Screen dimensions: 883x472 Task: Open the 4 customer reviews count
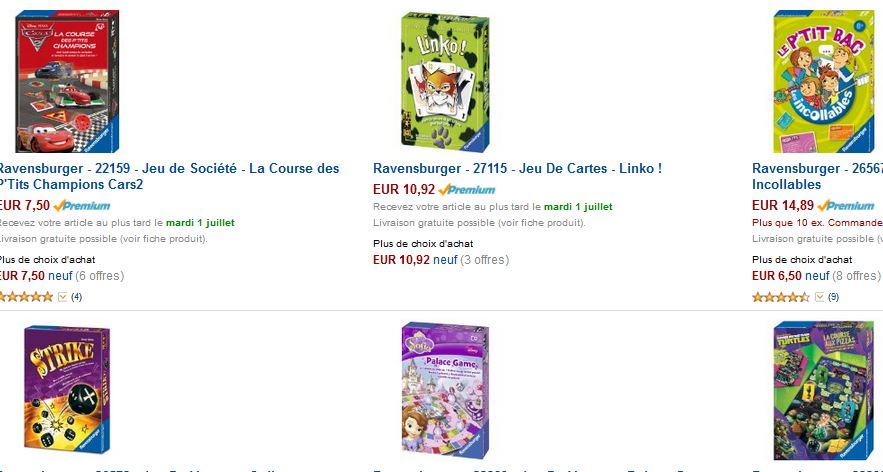point(77,297)
